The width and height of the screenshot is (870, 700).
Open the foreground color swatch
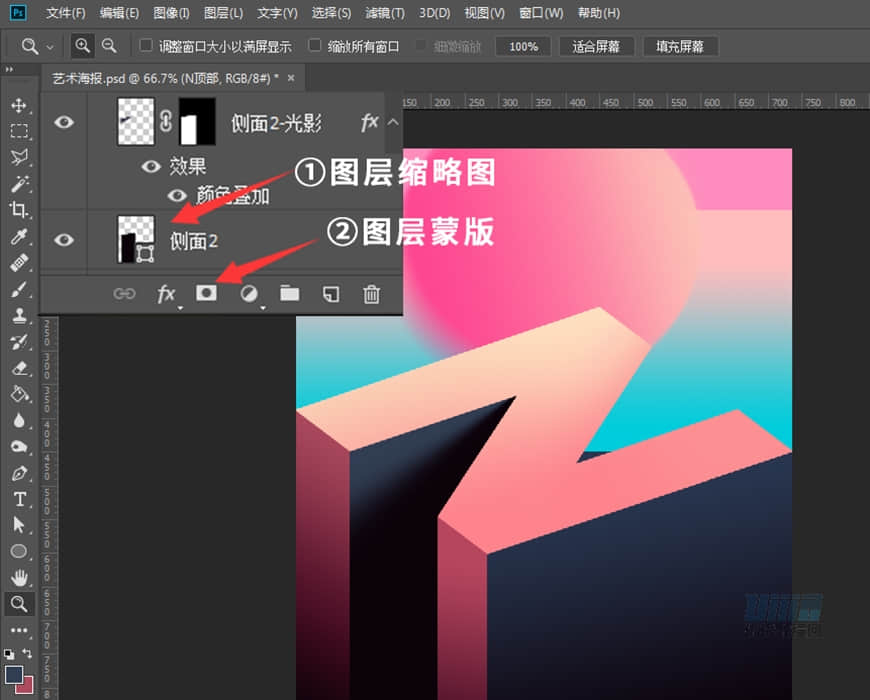tap(13, 675)
